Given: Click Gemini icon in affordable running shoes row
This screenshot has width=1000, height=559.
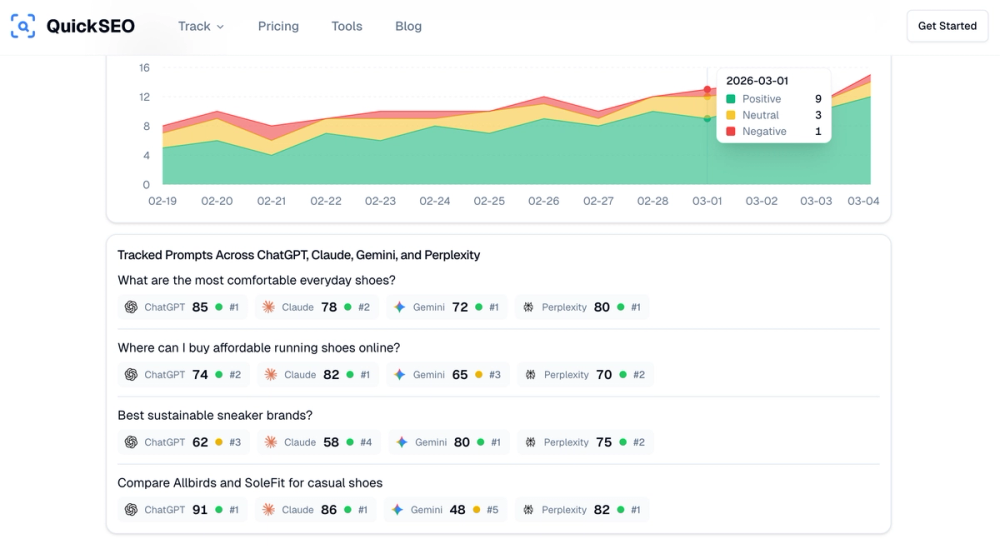Looking at the screenshot, I should (x=399, y=375).
